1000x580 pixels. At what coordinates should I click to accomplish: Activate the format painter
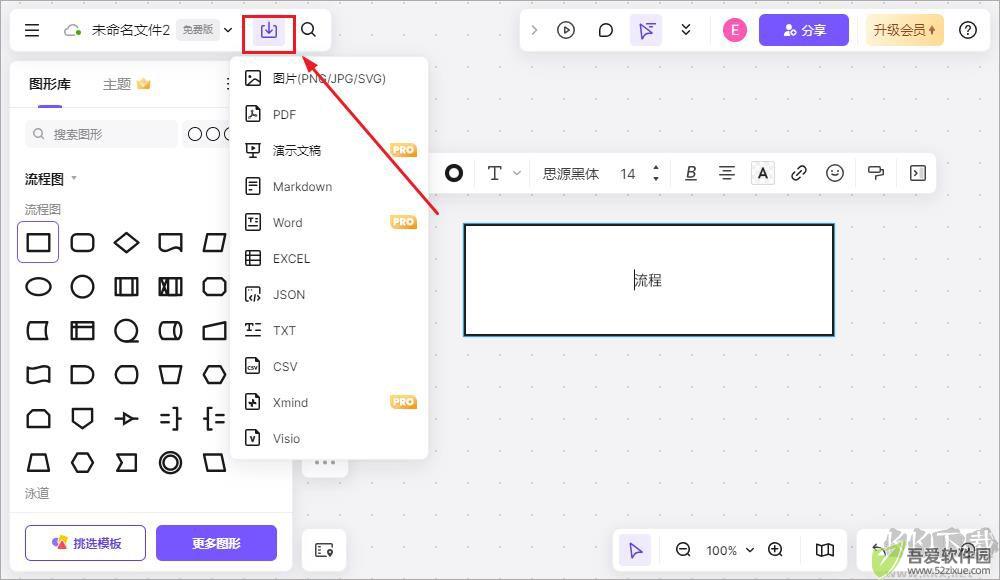pos(876,173)
